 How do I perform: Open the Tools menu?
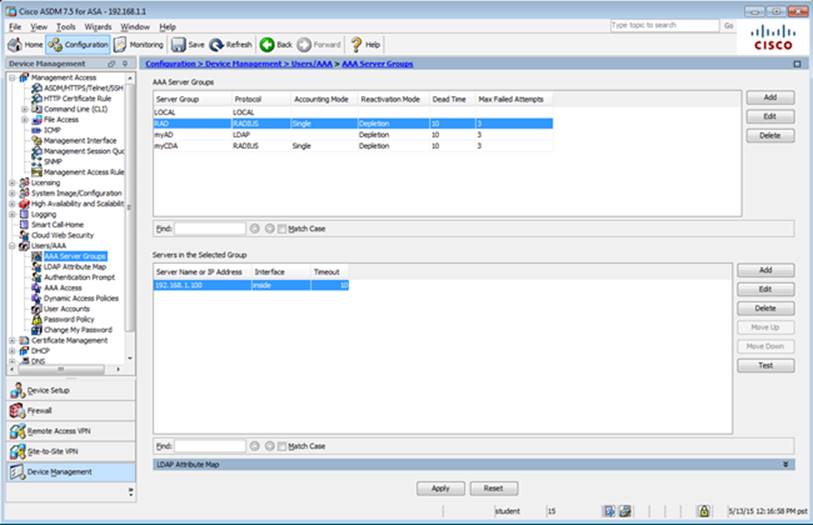point(66,26)
